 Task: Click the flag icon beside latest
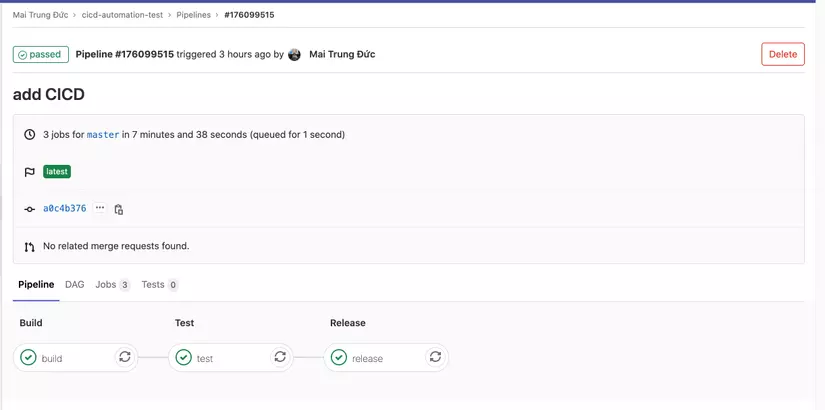tap(30, 172)
